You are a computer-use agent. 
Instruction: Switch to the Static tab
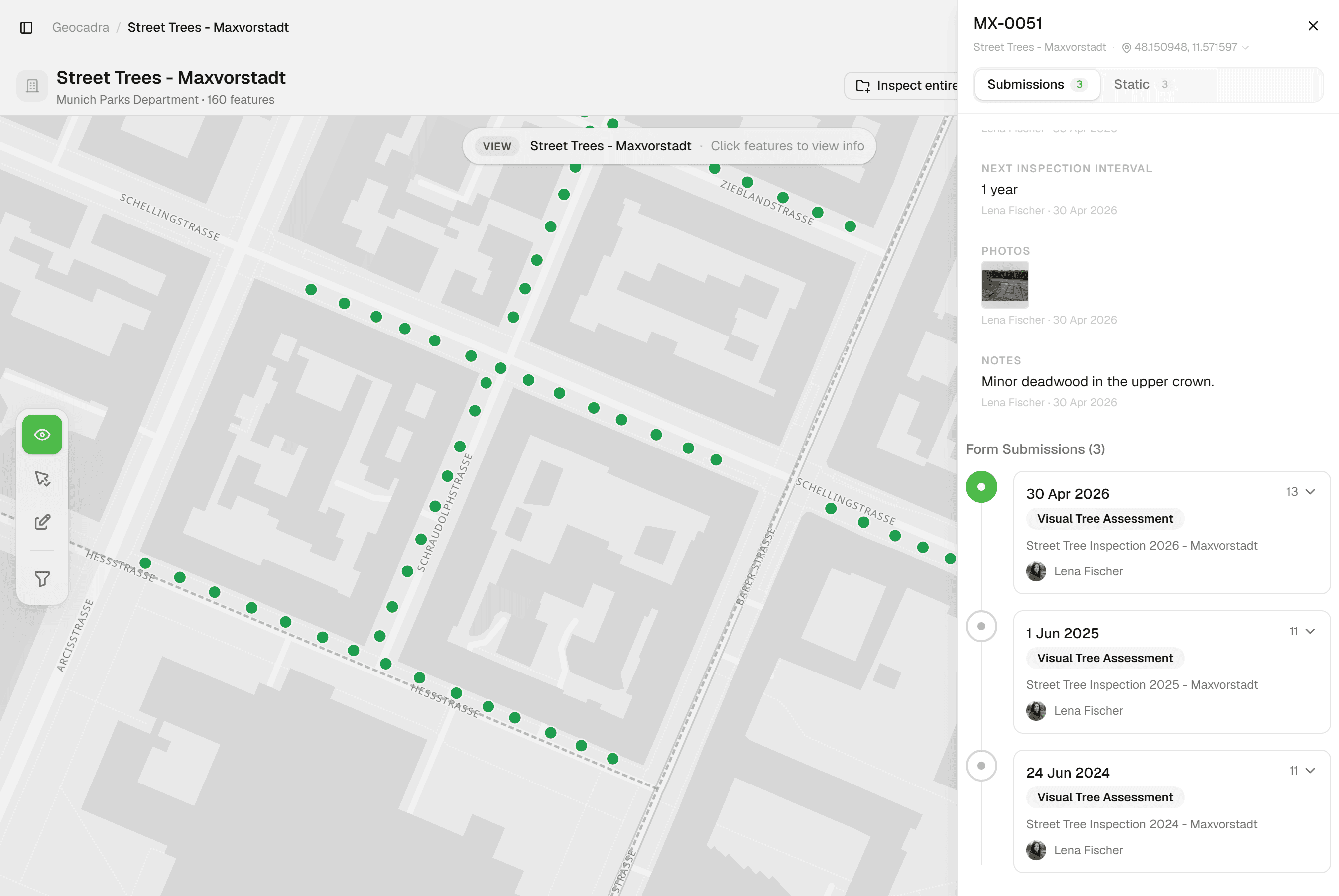[x=1141, y=85]
